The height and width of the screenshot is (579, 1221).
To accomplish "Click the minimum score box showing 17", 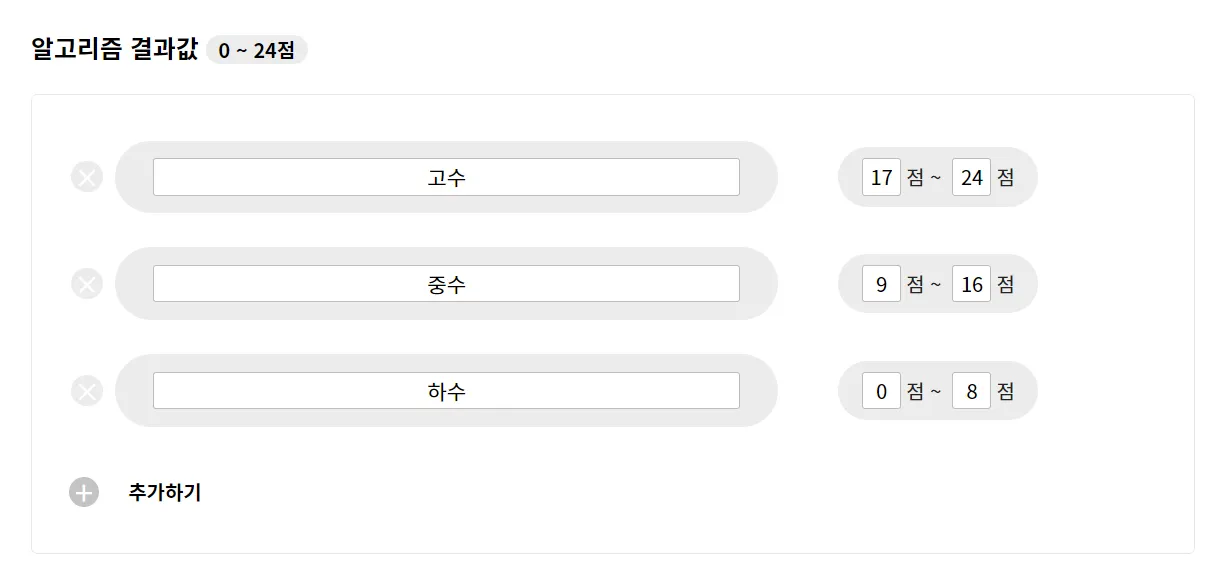I will 881,177.
